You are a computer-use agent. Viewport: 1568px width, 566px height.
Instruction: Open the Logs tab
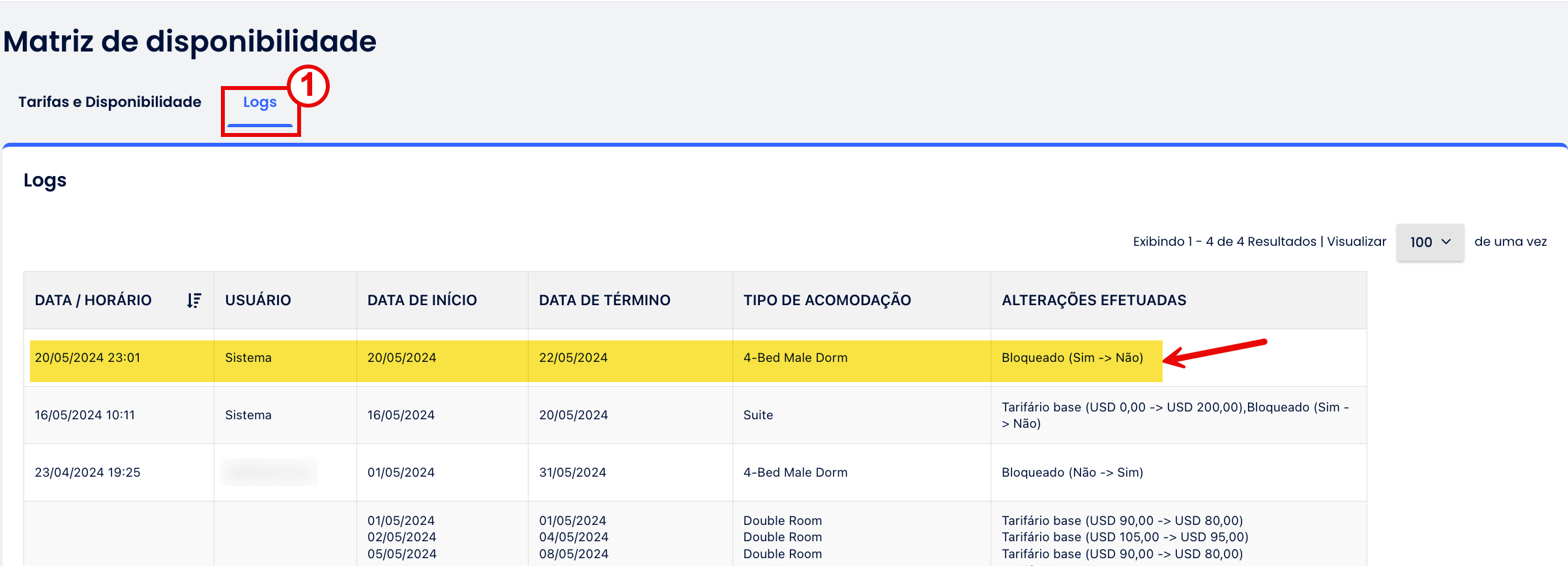(x=259, y=102)
